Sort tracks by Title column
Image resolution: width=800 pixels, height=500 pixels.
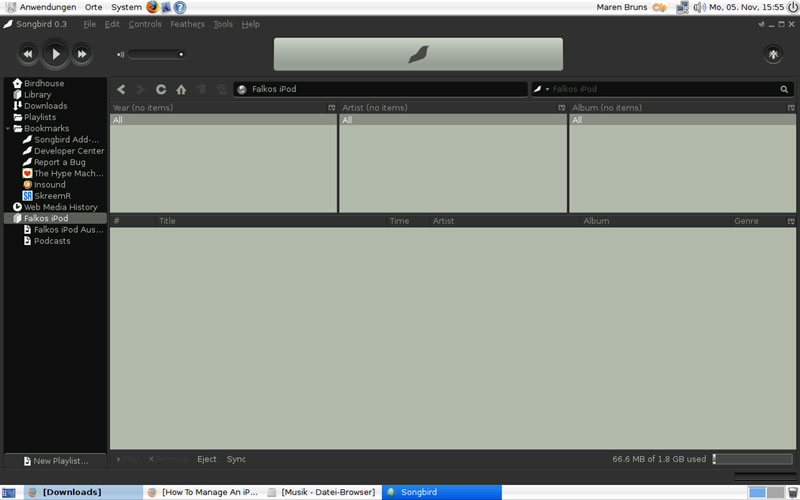[270, 221]
